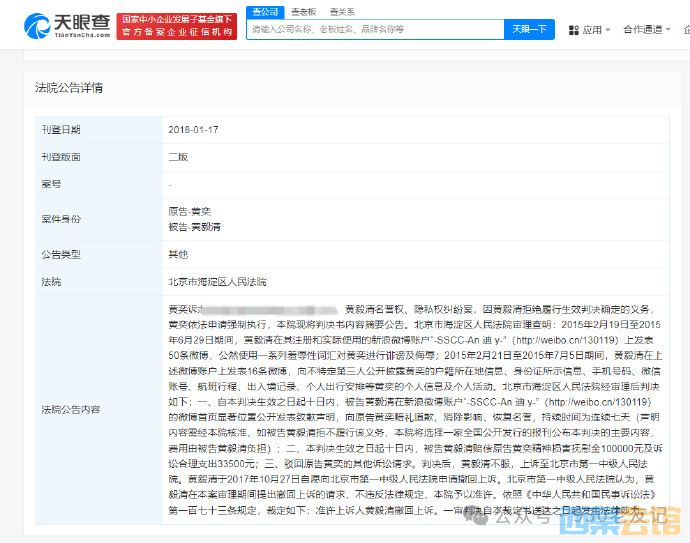Click the 北京市海淀区人民法院 court name
The height and width of the screenshot is (543, 690).
[x=217, y=282]
